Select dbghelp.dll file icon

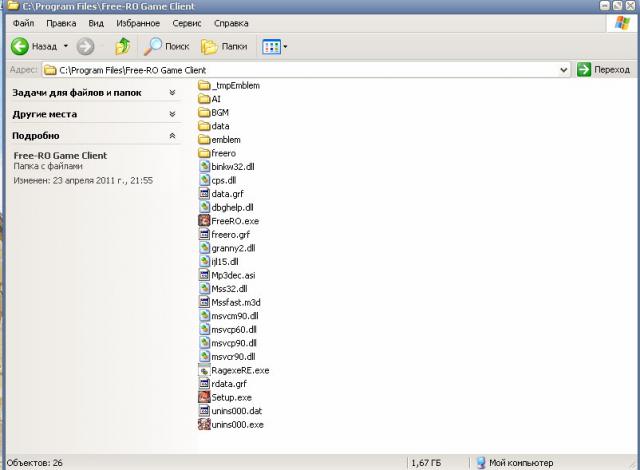(204, 207)
